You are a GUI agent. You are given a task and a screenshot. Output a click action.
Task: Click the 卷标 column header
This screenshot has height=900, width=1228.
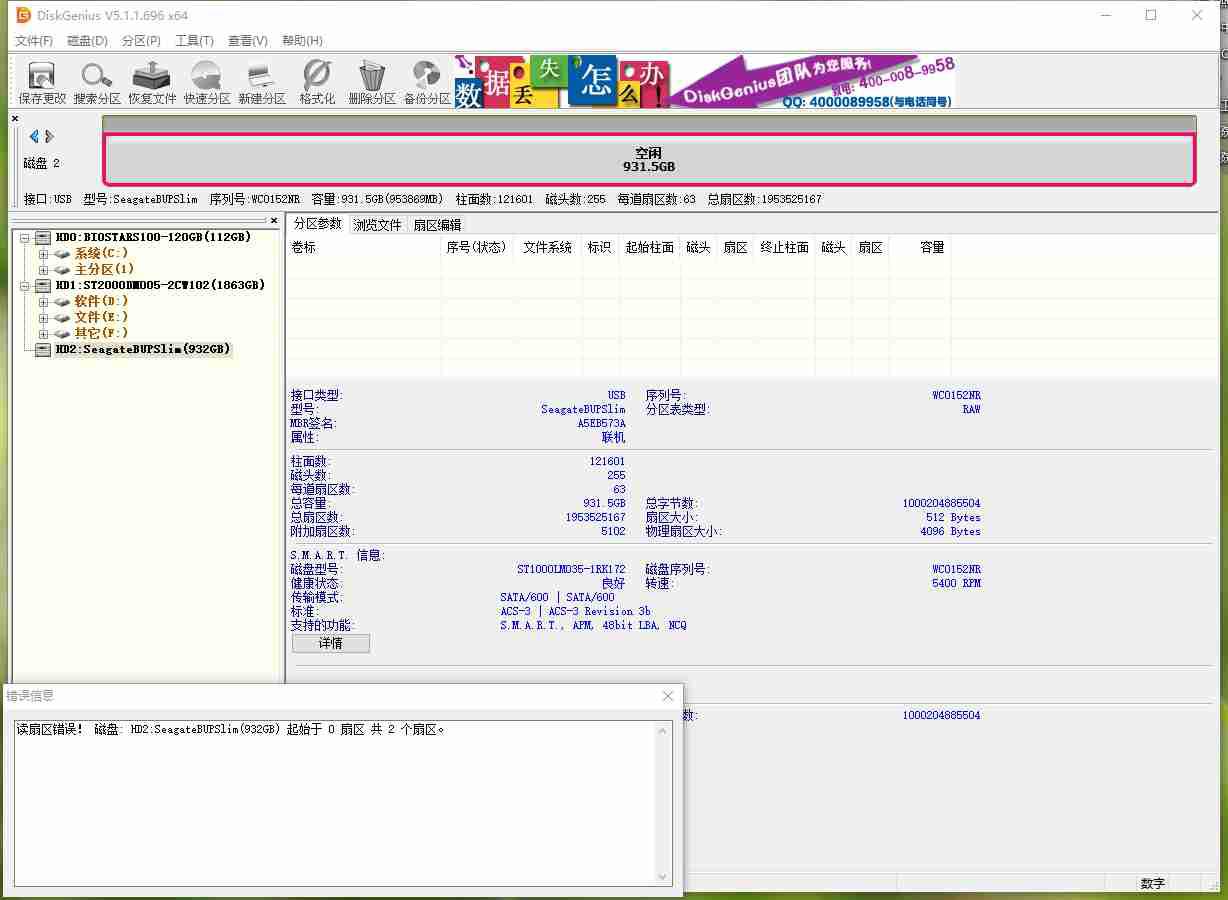tap(364, 247)
